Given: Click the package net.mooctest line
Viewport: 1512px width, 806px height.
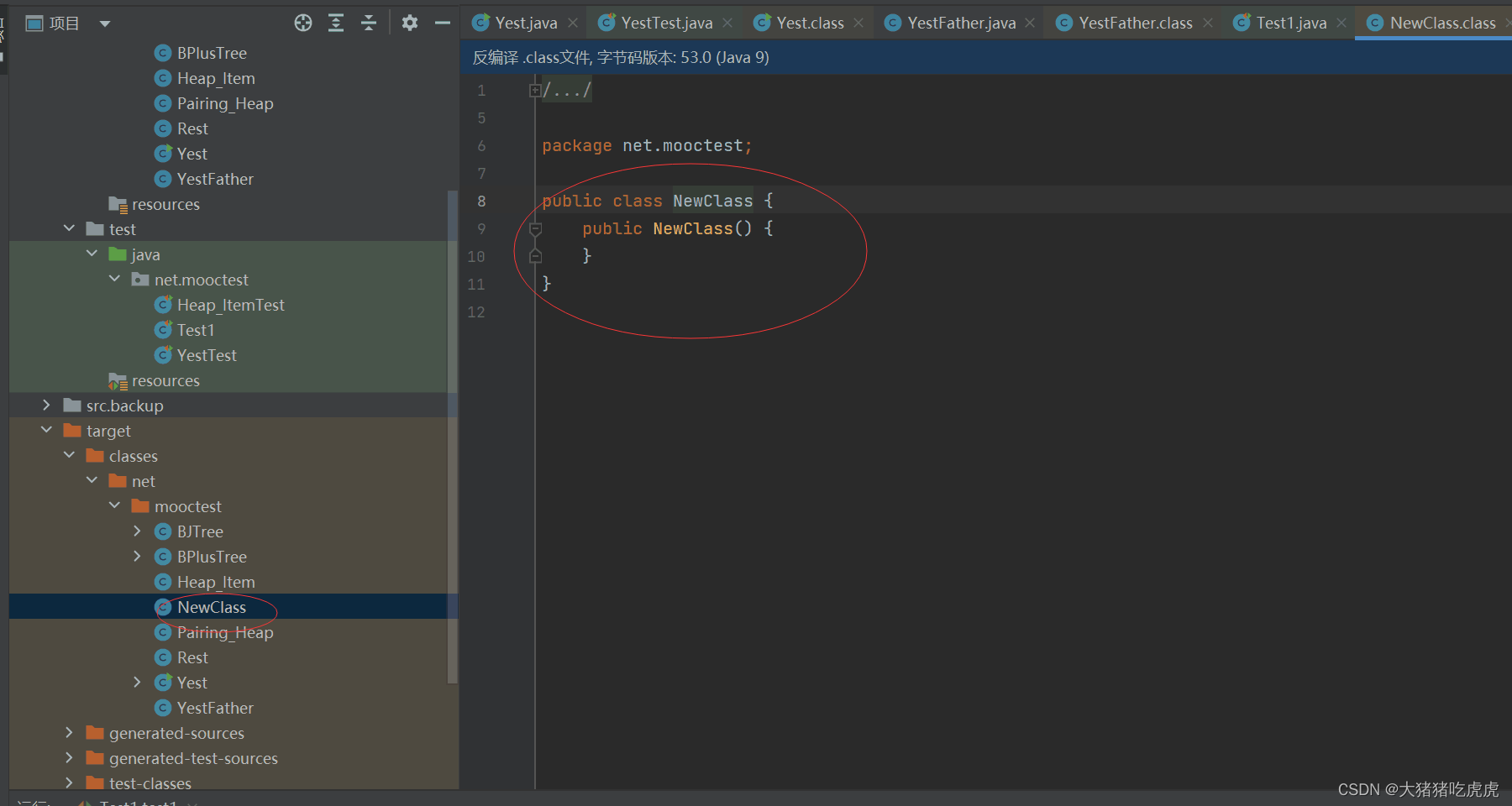Looking at the screenshot, I should point(647,145).
